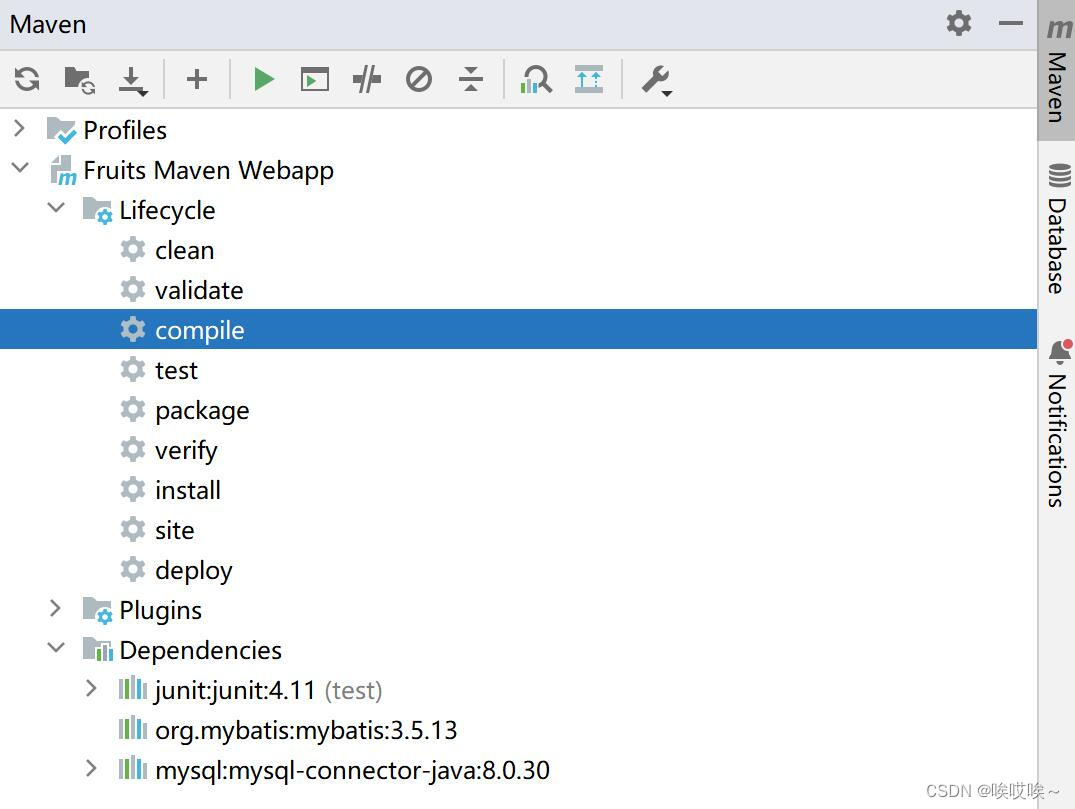This screenshot has width=1075, height=809.
Task: Download sources and documentation icon
Action: (x=132, y=81)
